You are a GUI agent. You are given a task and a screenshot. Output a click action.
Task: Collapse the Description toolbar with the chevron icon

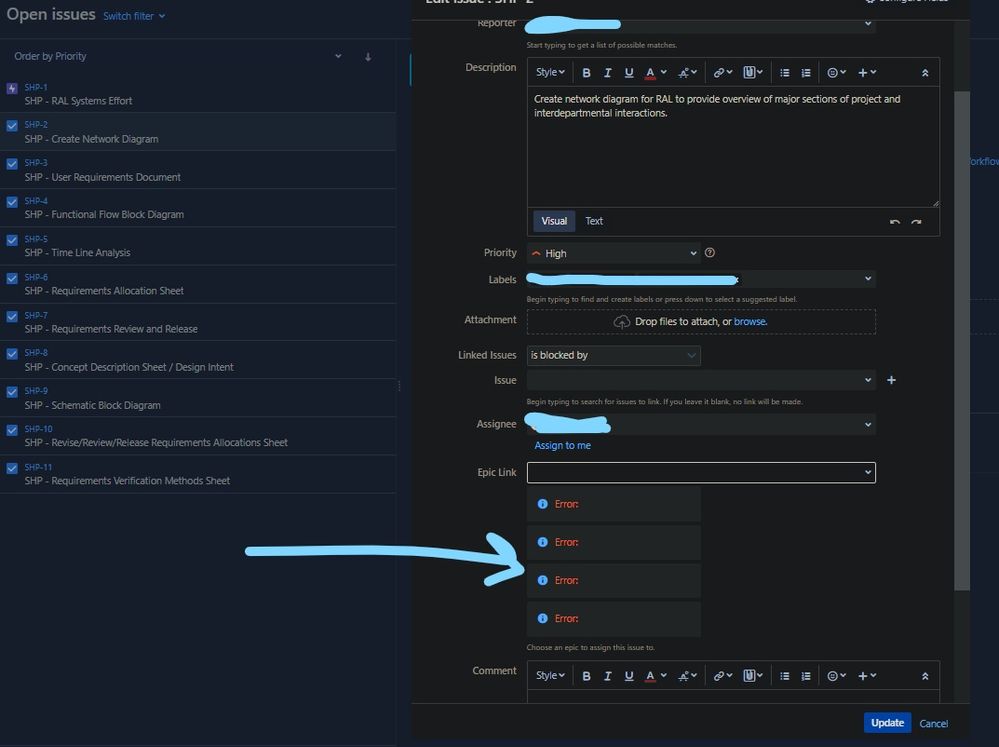(924, 72)
